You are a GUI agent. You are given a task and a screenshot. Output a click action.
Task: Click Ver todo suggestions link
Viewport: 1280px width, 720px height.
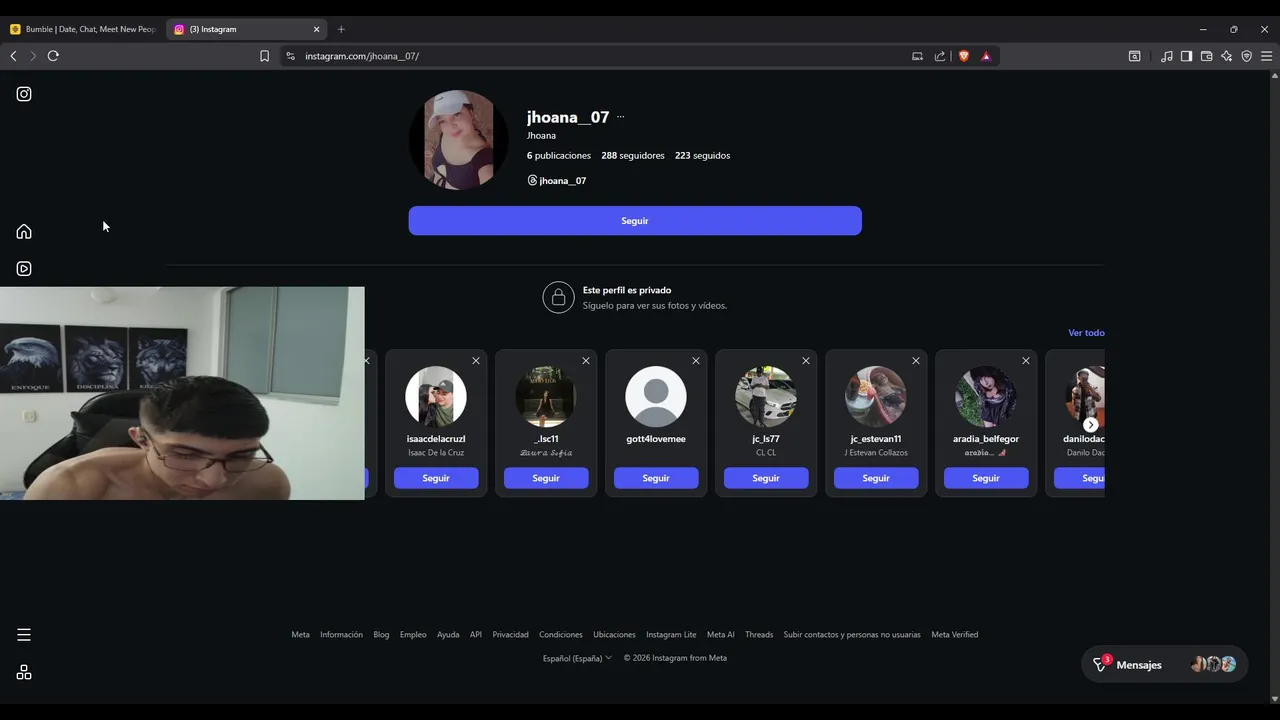tap(1086, 333)
